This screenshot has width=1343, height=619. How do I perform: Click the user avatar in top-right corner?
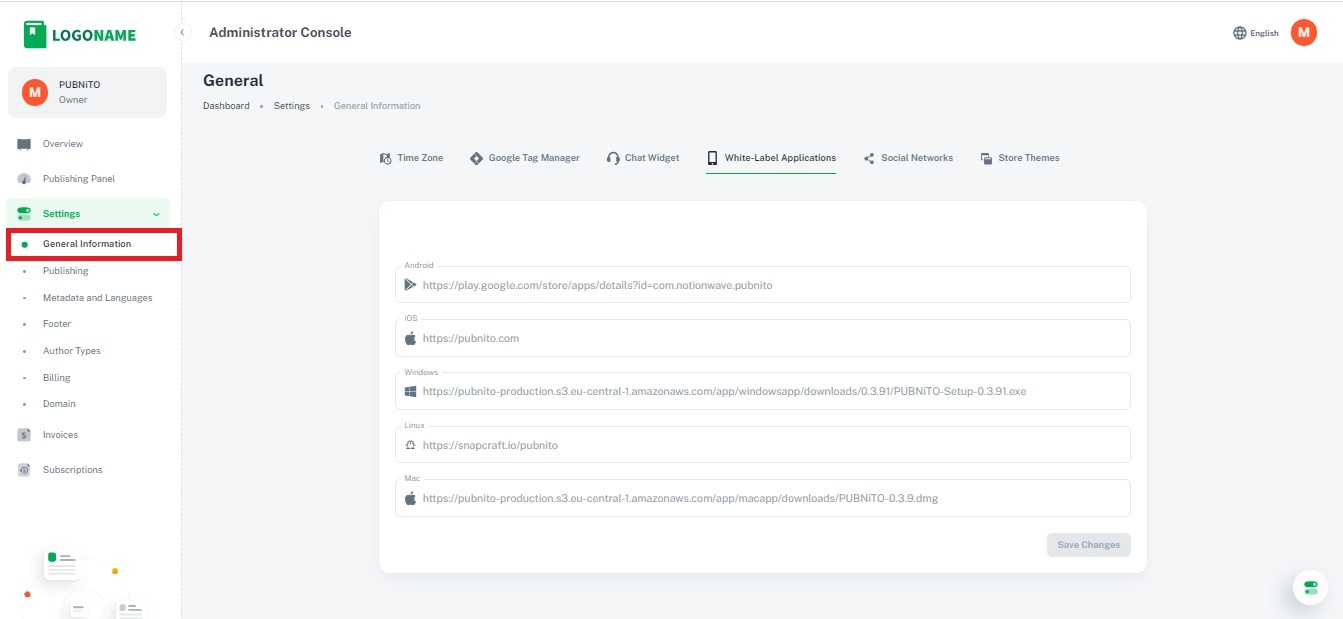pyautogui.click(x=1303, y=33)
